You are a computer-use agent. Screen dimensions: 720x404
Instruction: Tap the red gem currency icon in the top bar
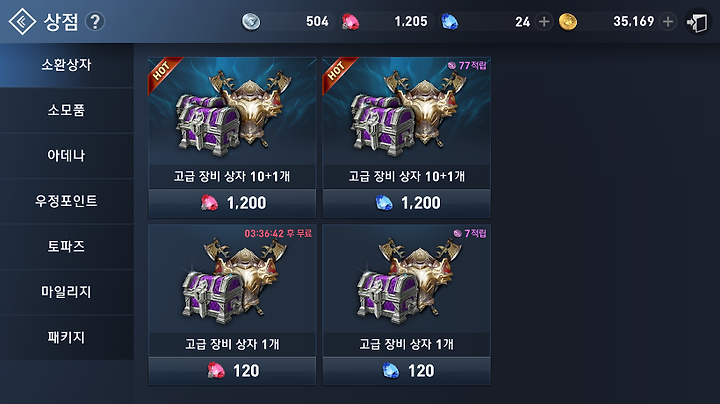pyautogui.click(x=350, y=22)
